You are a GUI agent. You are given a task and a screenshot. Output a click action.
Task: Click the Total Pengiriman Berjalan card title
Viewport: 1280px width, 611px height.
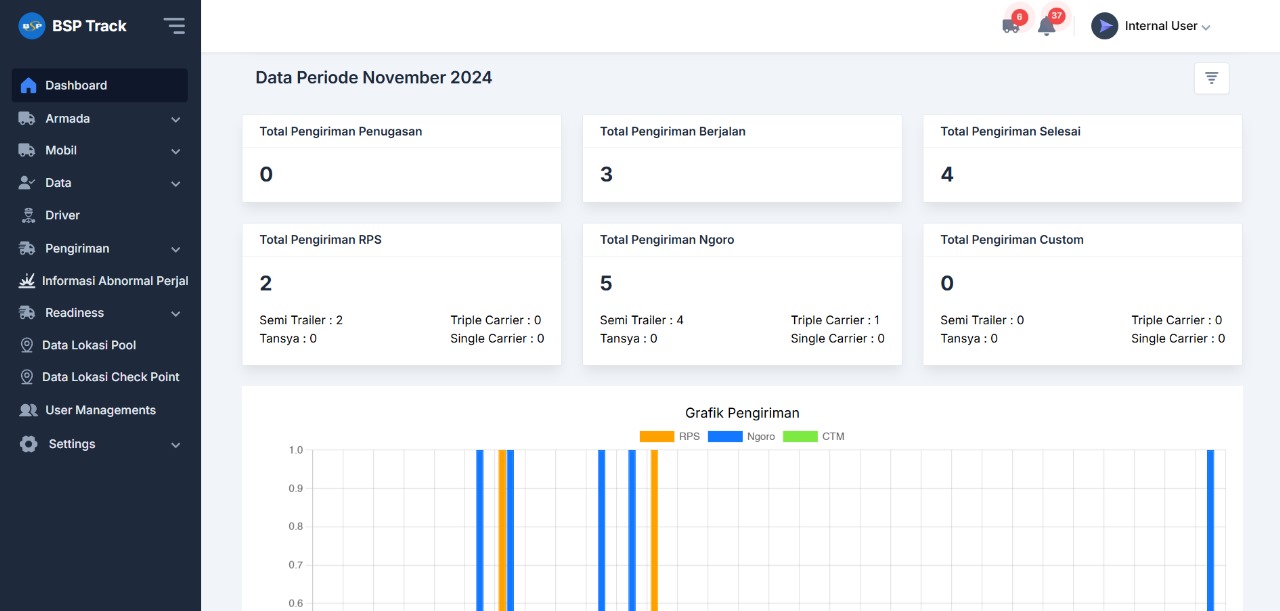click(x=673, y=131)
